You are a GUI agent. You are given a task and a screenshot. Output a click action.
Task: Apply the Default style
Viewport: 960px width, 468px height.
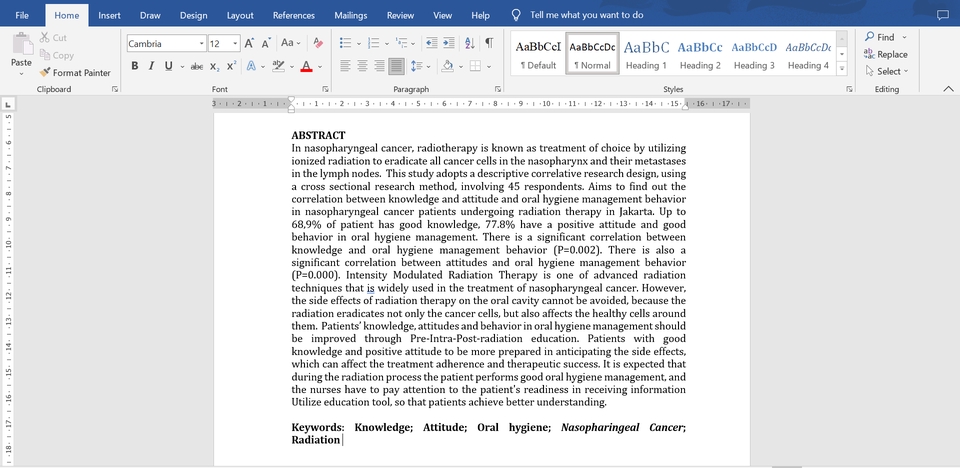(x=538, y=54)
